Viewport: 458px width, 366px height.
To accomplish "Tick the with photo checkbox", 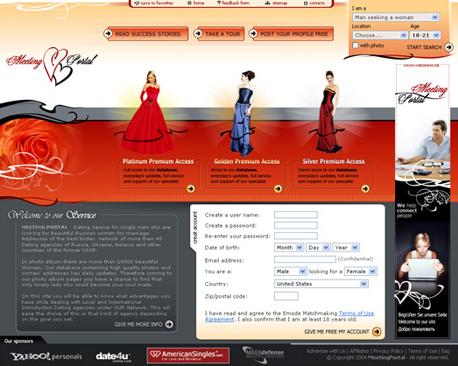I will (x=355, y=45).
